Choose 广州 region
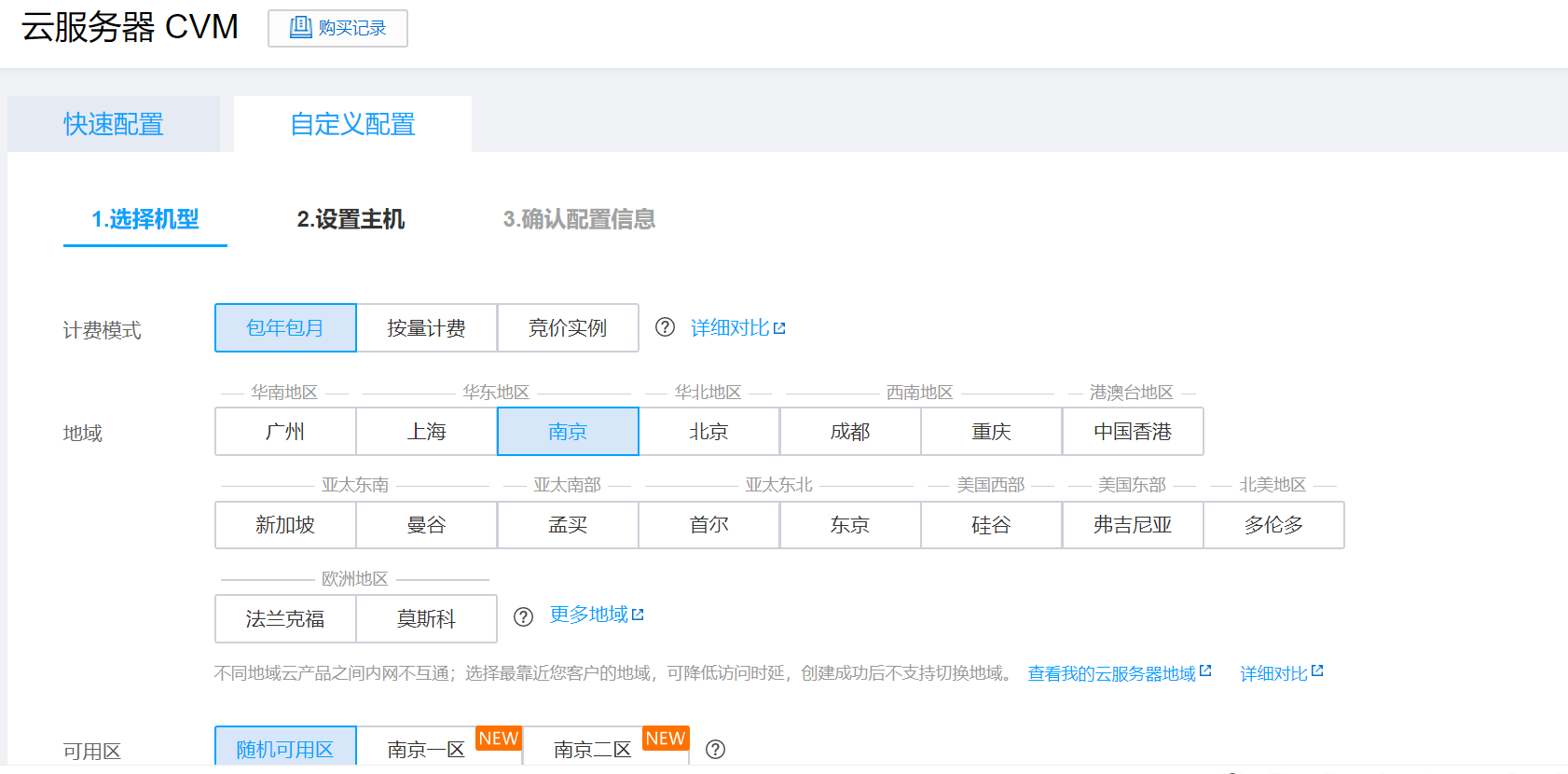 [x=285, y=432]
